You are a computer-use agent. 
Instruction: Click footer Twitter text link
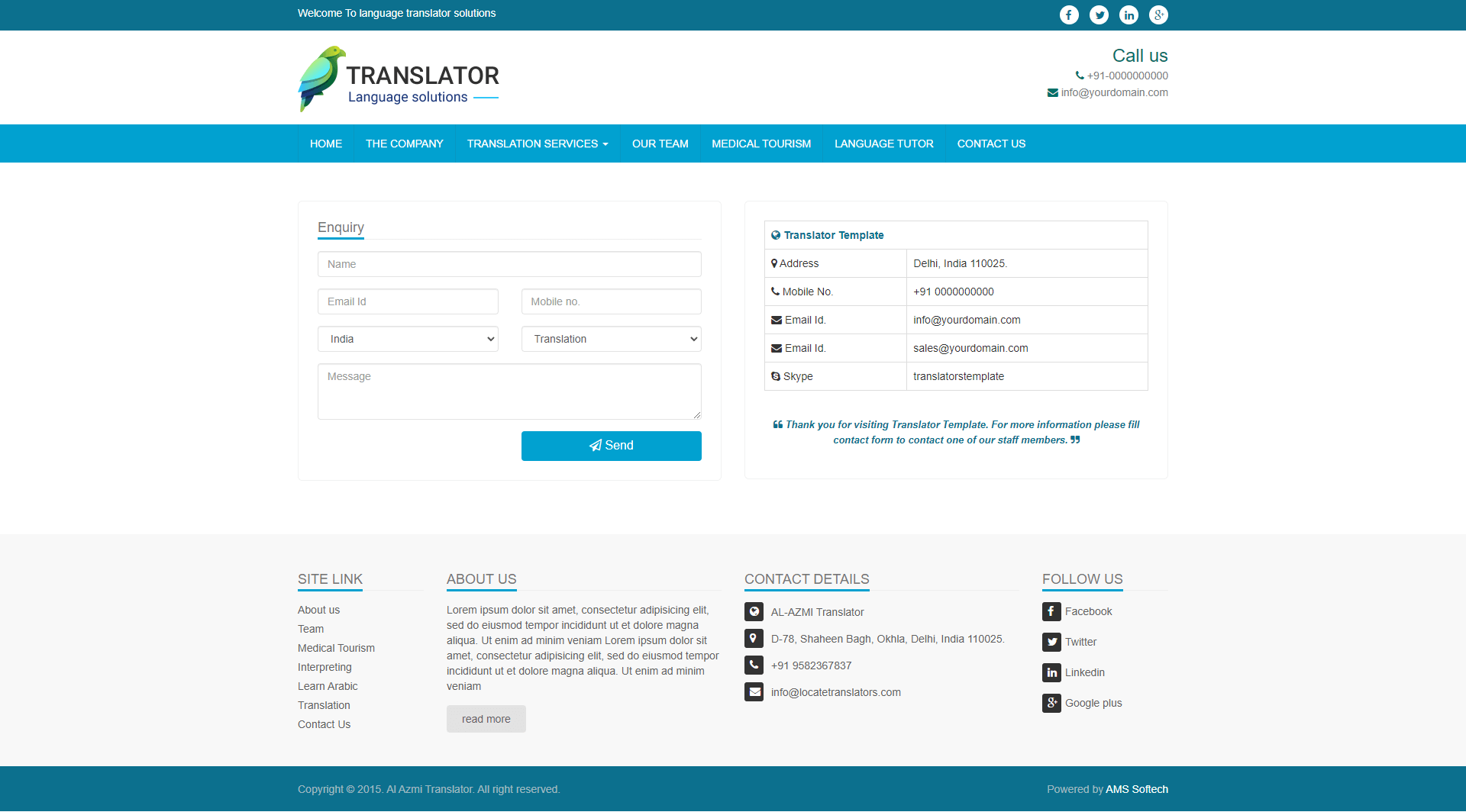(1080, 642)
